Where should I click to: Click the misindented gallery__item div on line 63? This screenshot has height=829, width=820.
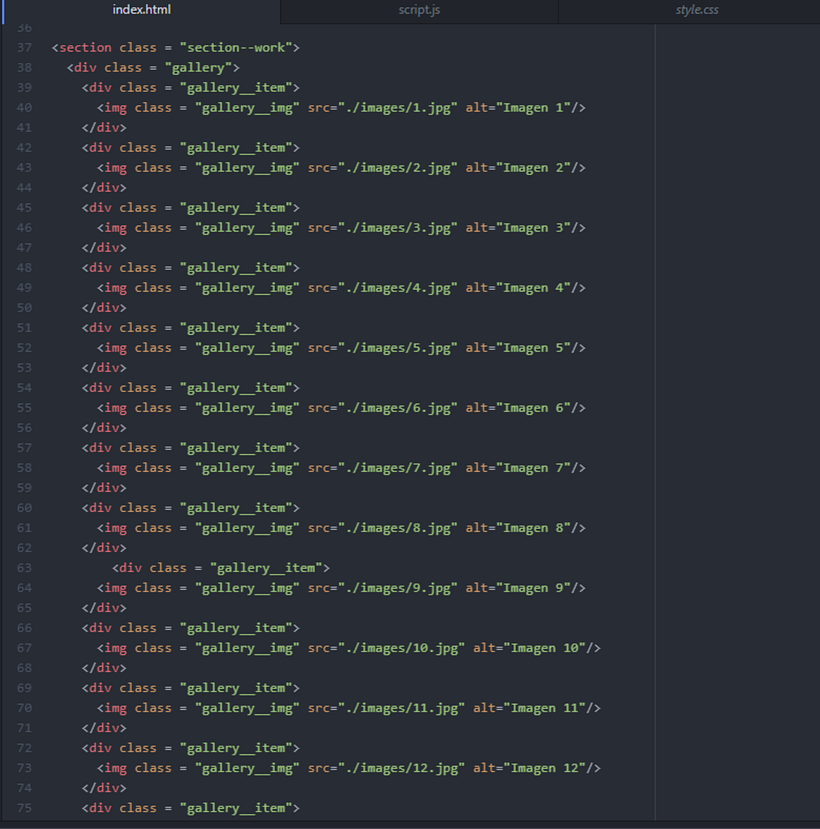click(x=220, y=568)
